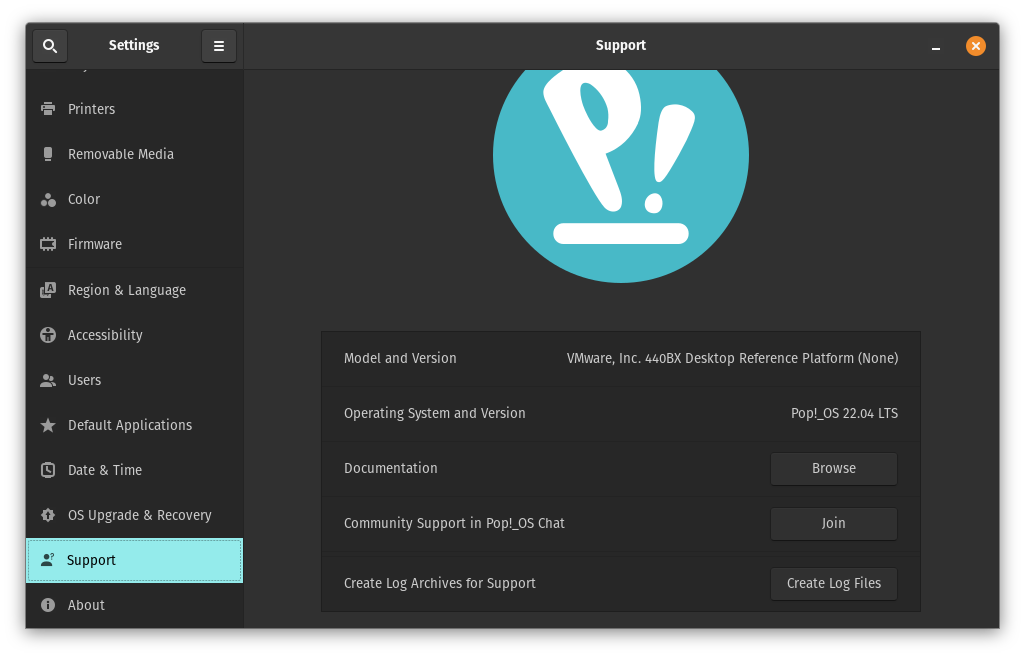Click the Create Log Files button
Viewport: 1025px width, 657px height.
pyautogui.click(x=833, y=583)
